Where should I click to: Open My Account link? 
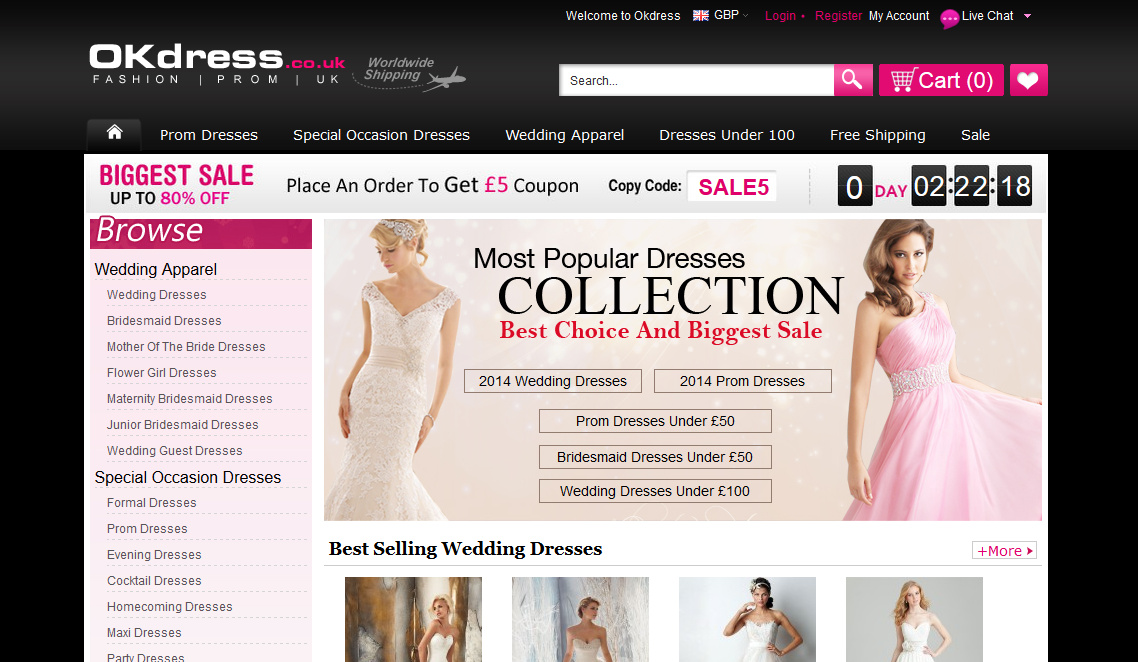pyautogui.click(x=898, y=16)
